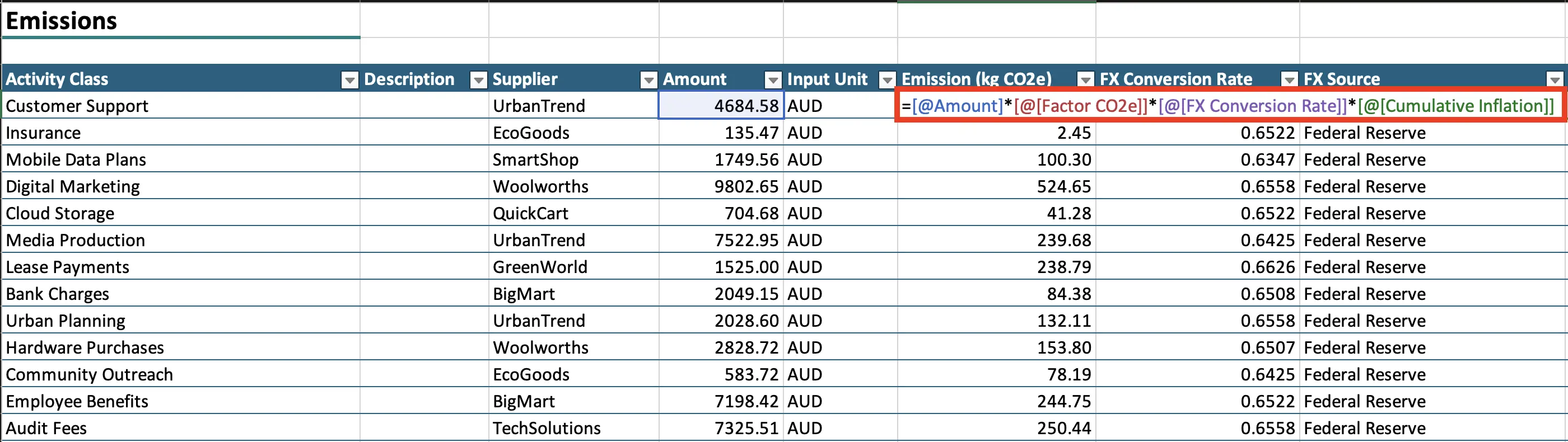Select AUD unit in Lease Payments row

click(841, 267)
